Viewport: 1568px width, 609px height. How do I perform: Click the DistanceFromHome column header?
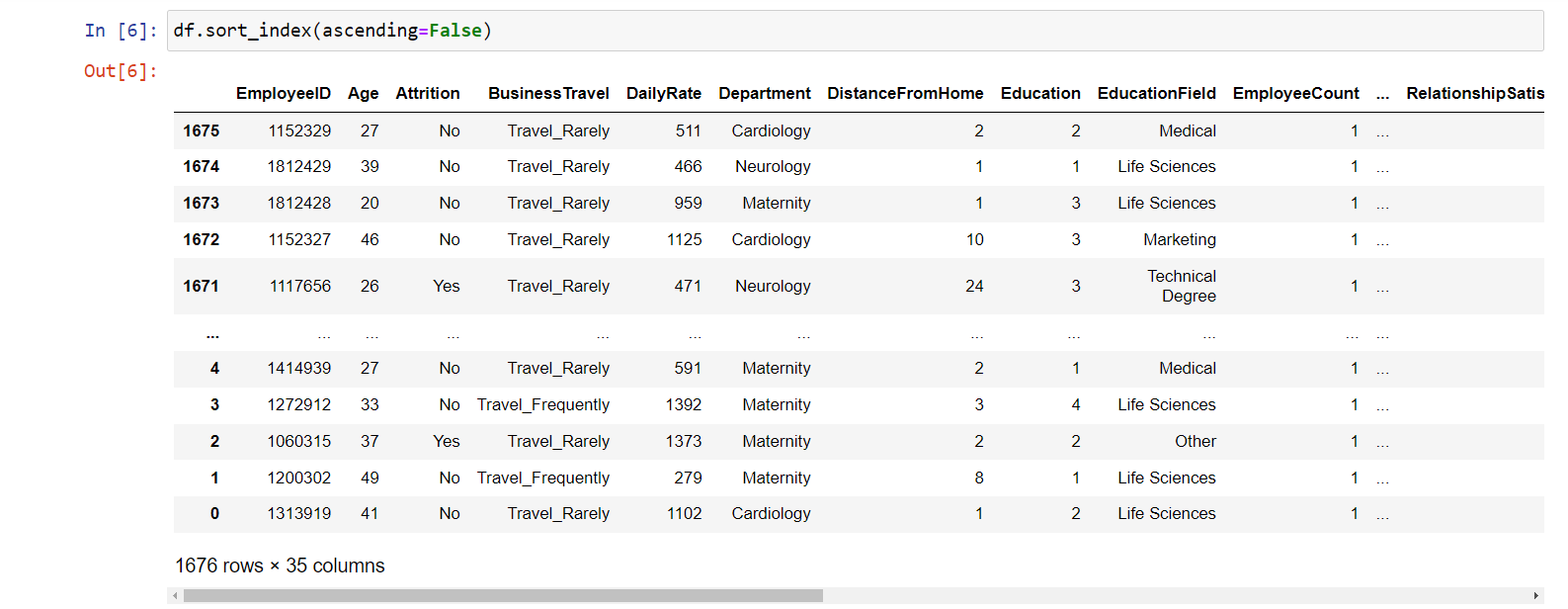(905, 93)
